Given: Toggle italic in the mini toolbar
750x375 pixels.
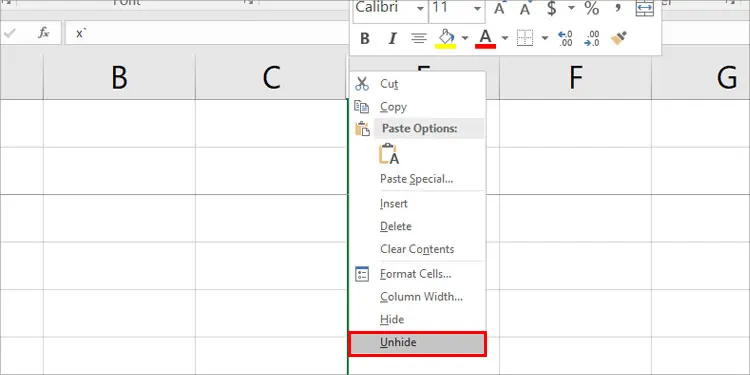Looking at the screenshot, I should 392,39.
